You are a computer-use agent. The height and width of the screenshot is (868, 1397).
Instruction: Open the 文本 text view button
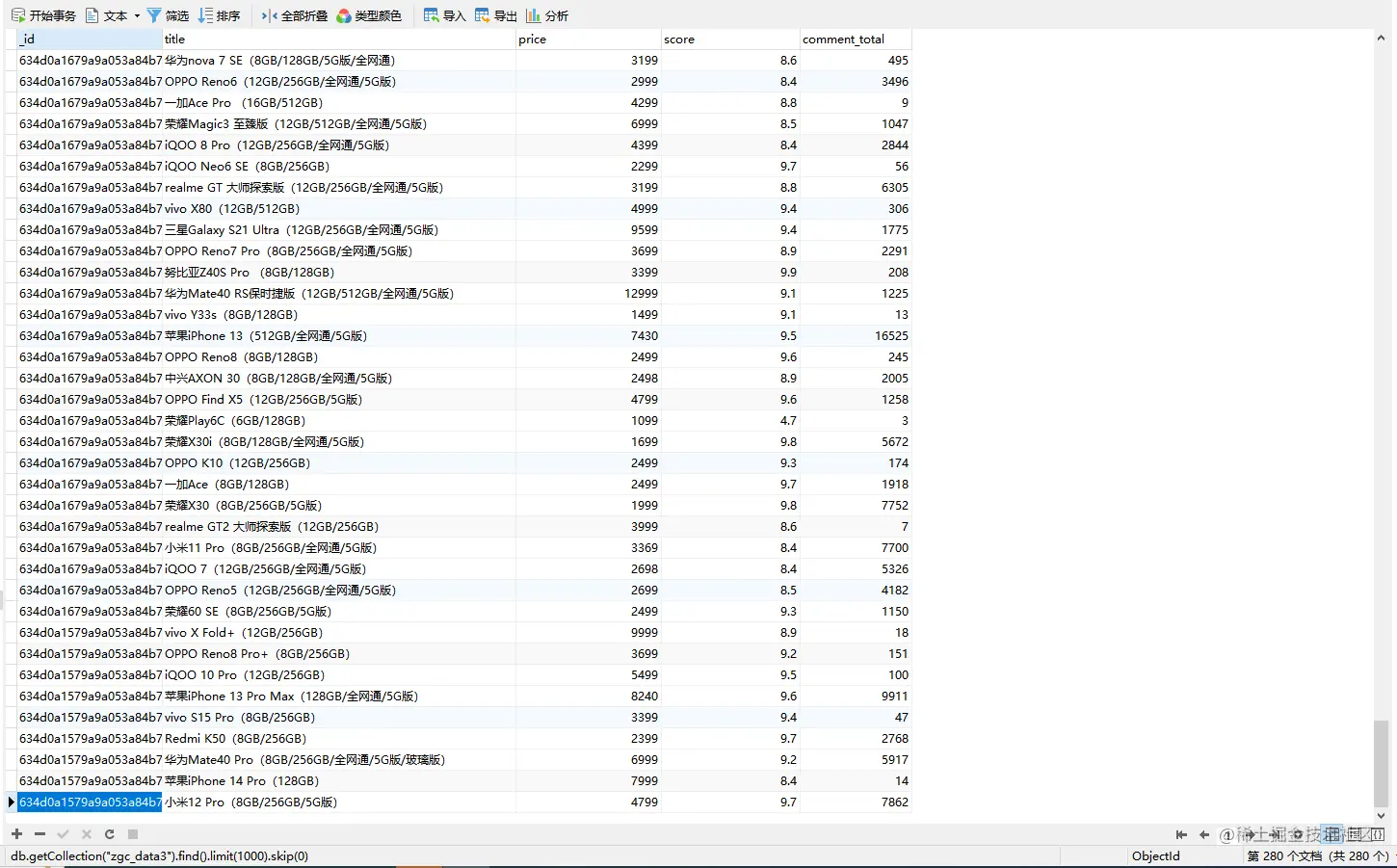tap(107, 15)
